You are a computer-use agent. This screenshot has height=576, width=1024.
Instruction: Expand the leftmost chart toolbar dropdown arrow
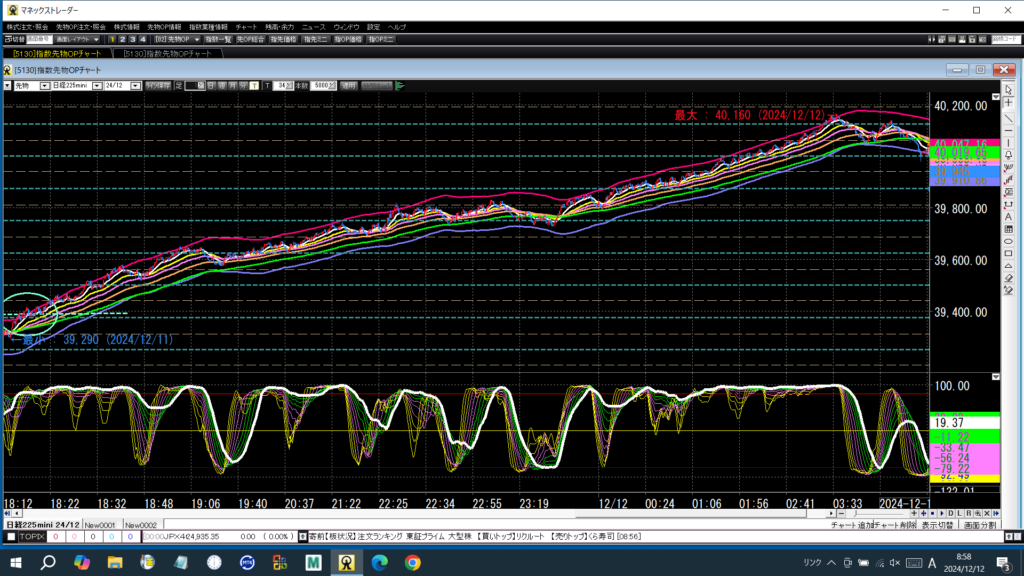click(x=7, y=86)
